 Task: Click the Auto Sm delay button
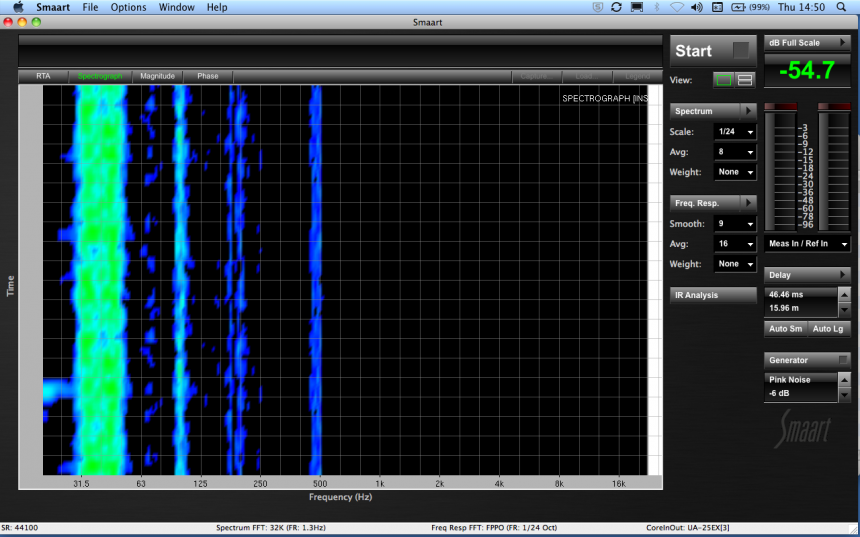[x=785, y=329]
